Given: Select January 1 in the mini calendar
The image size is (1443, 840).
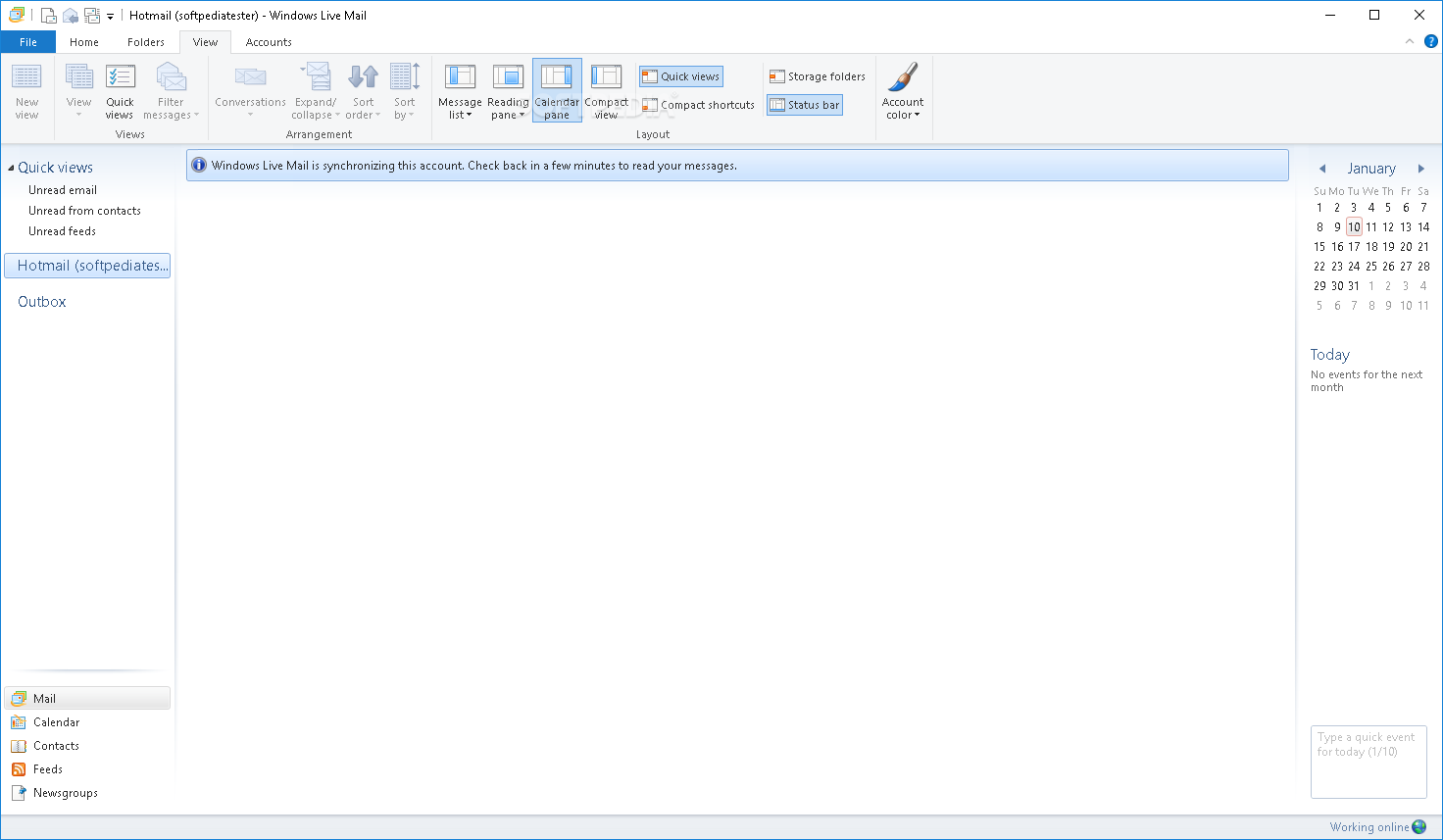Looking at the screenshot, I should (x=1319, y=207).
